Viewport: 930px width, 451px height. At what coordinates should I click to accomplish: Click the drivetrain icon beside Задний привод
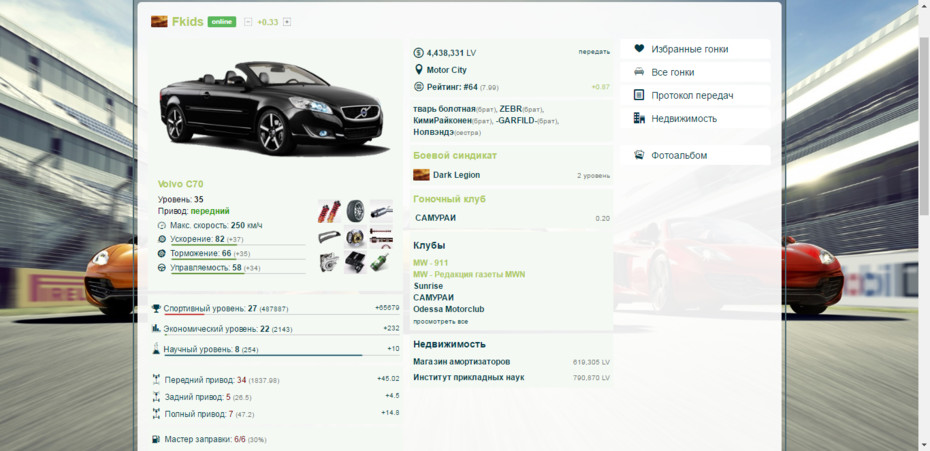click(x=157, y=396)
